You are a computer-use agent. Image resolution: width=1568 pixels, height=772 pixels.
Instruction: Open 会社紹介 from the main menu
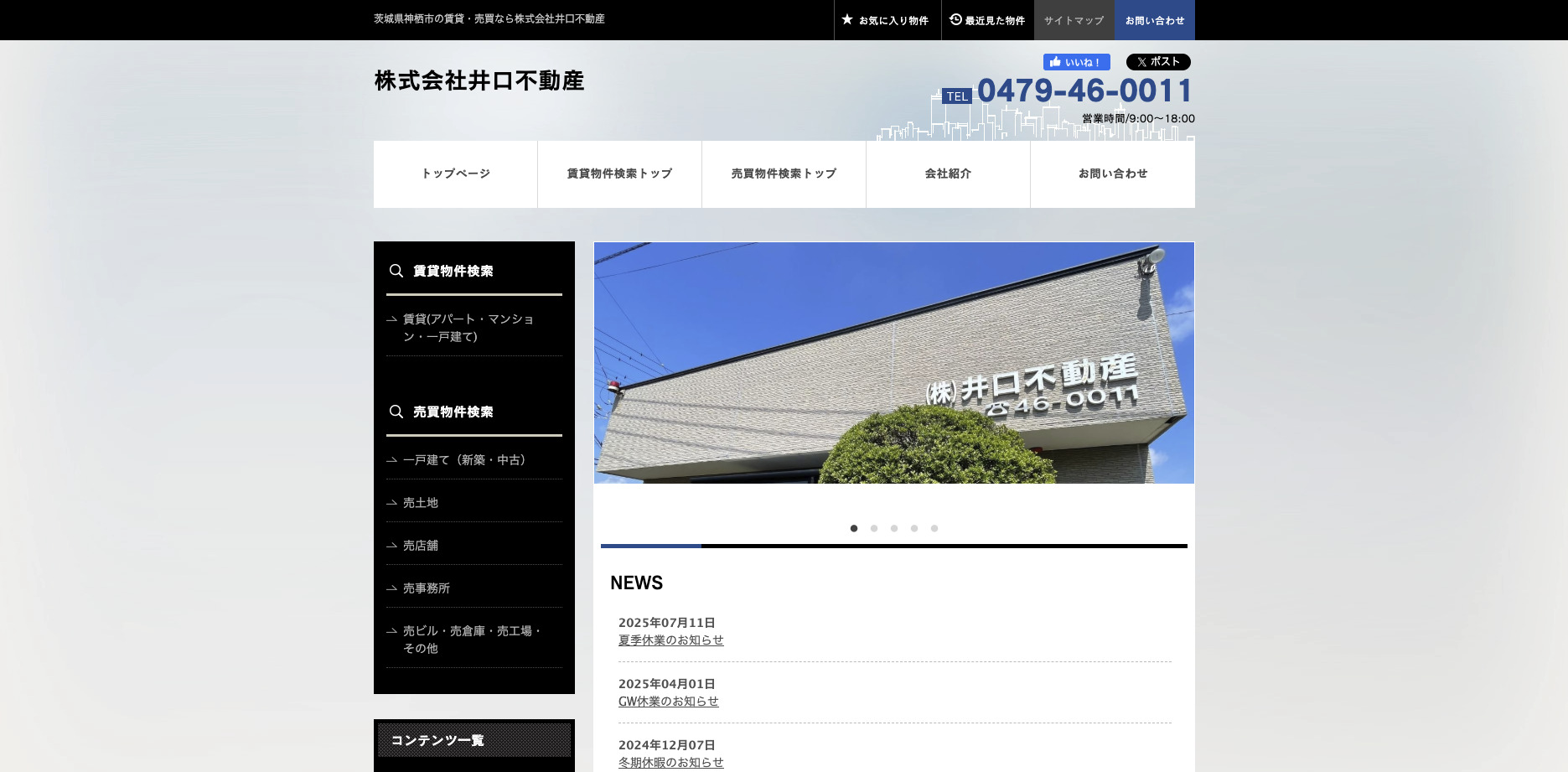948,174
